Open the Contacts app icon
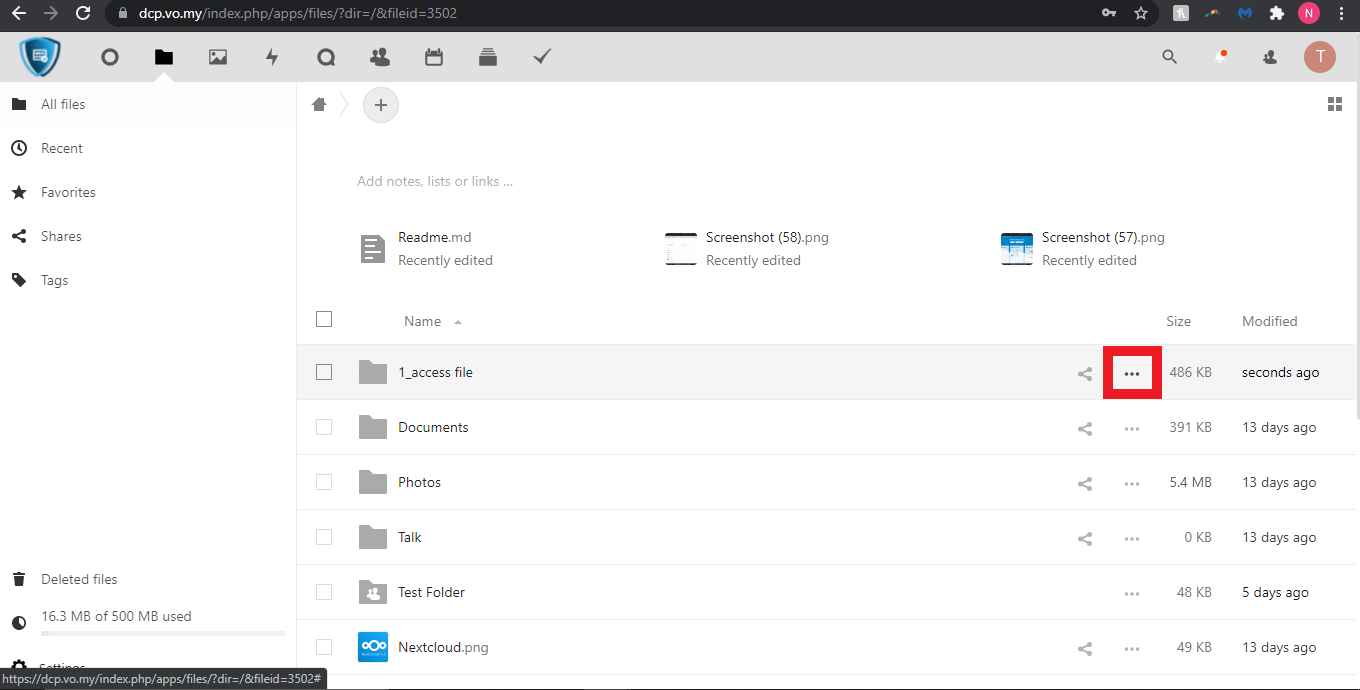This screenshot has width=1360, height=690. point(380,57)
